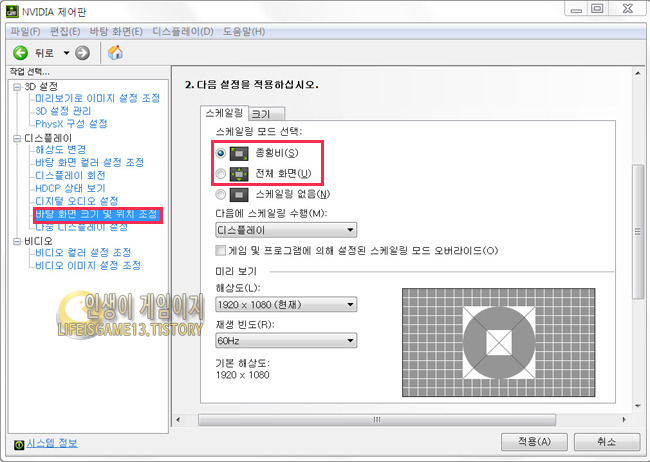The image size is (650, 462).
Task: Open 디스플레이 회전
Action: point(70,175)
